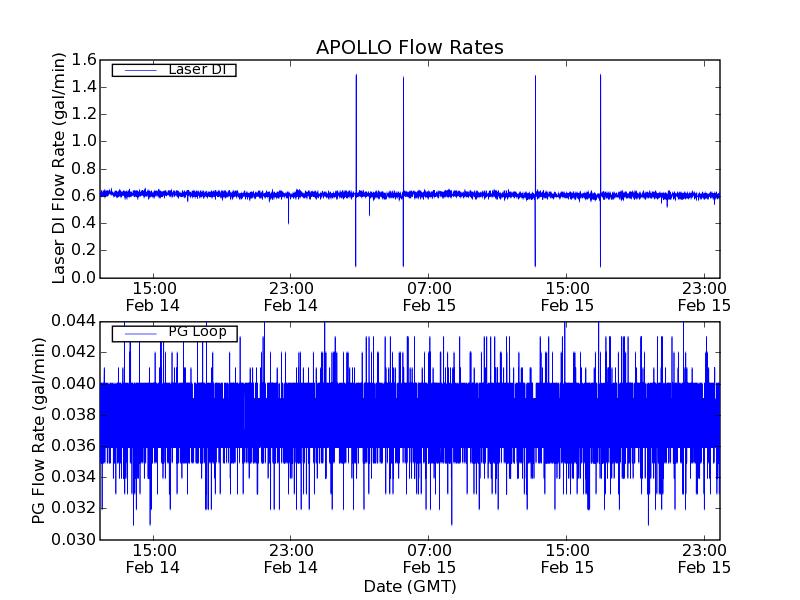The image size is (800, 600).
Task: Click the 1.0 tick on the top y-axis
Action: 83,141
